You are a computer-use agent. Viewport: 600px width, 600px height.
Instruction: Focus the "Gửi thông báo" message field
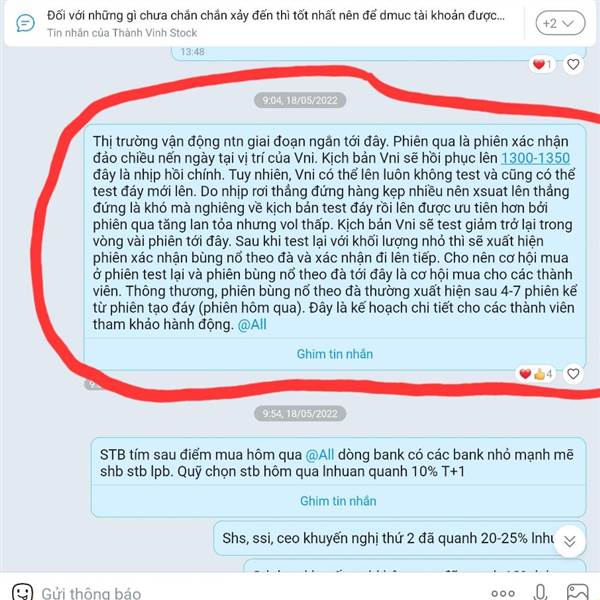(91, 593)
